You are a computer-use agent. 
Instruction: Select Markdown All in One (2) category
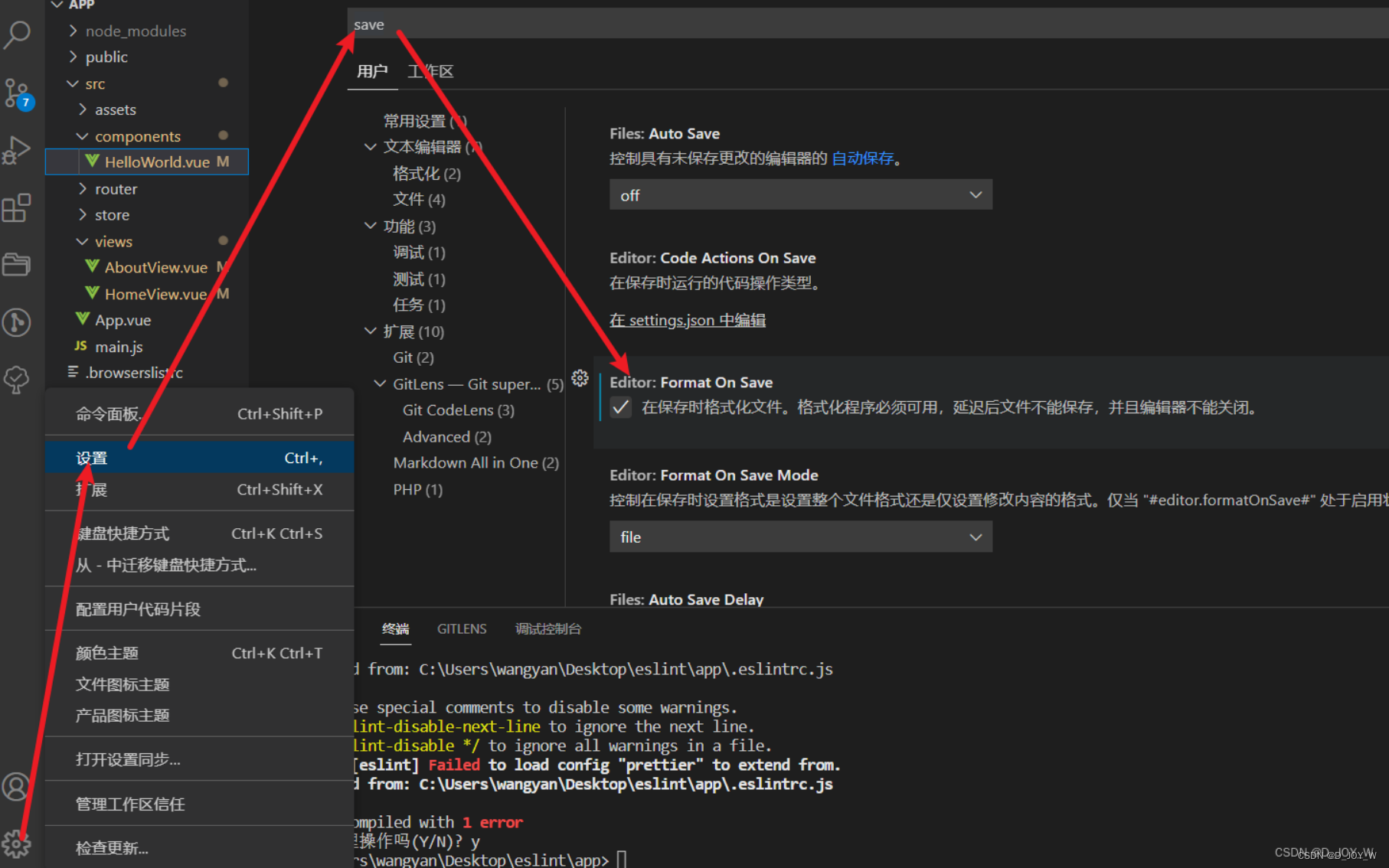pos(476,462)
